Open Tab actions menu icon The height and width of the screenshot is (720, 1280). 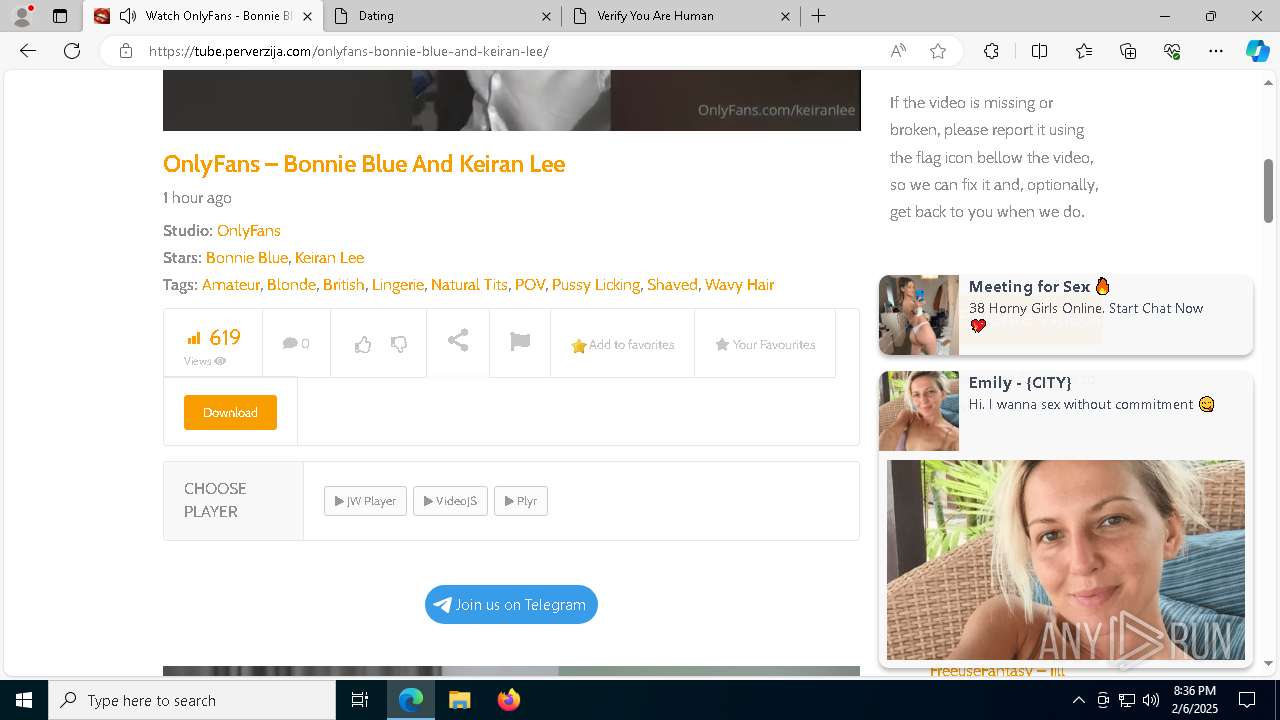(60, 16)
